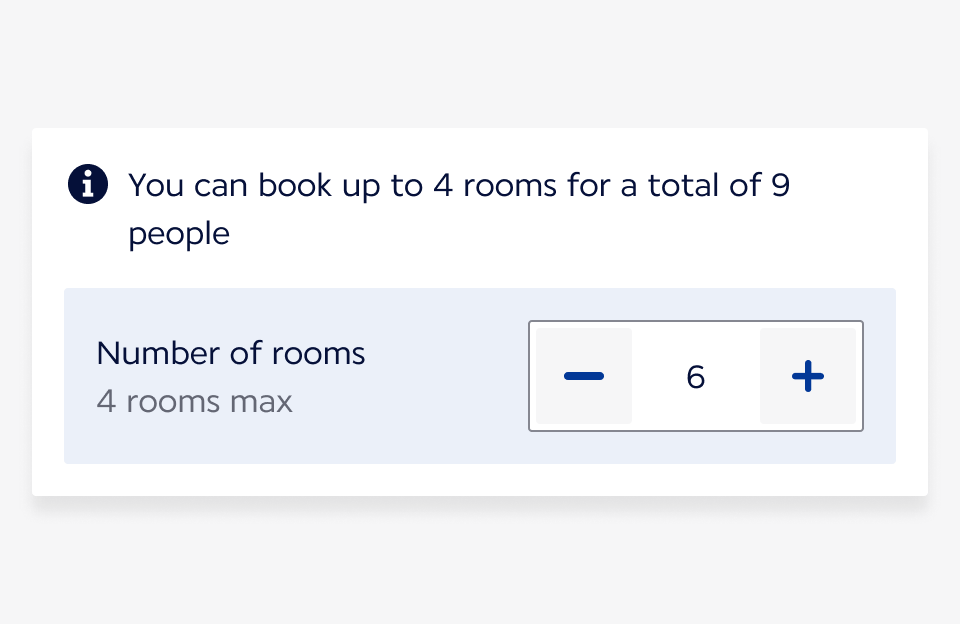Tap the dark circular "i" info symbol

pos(88,185)
